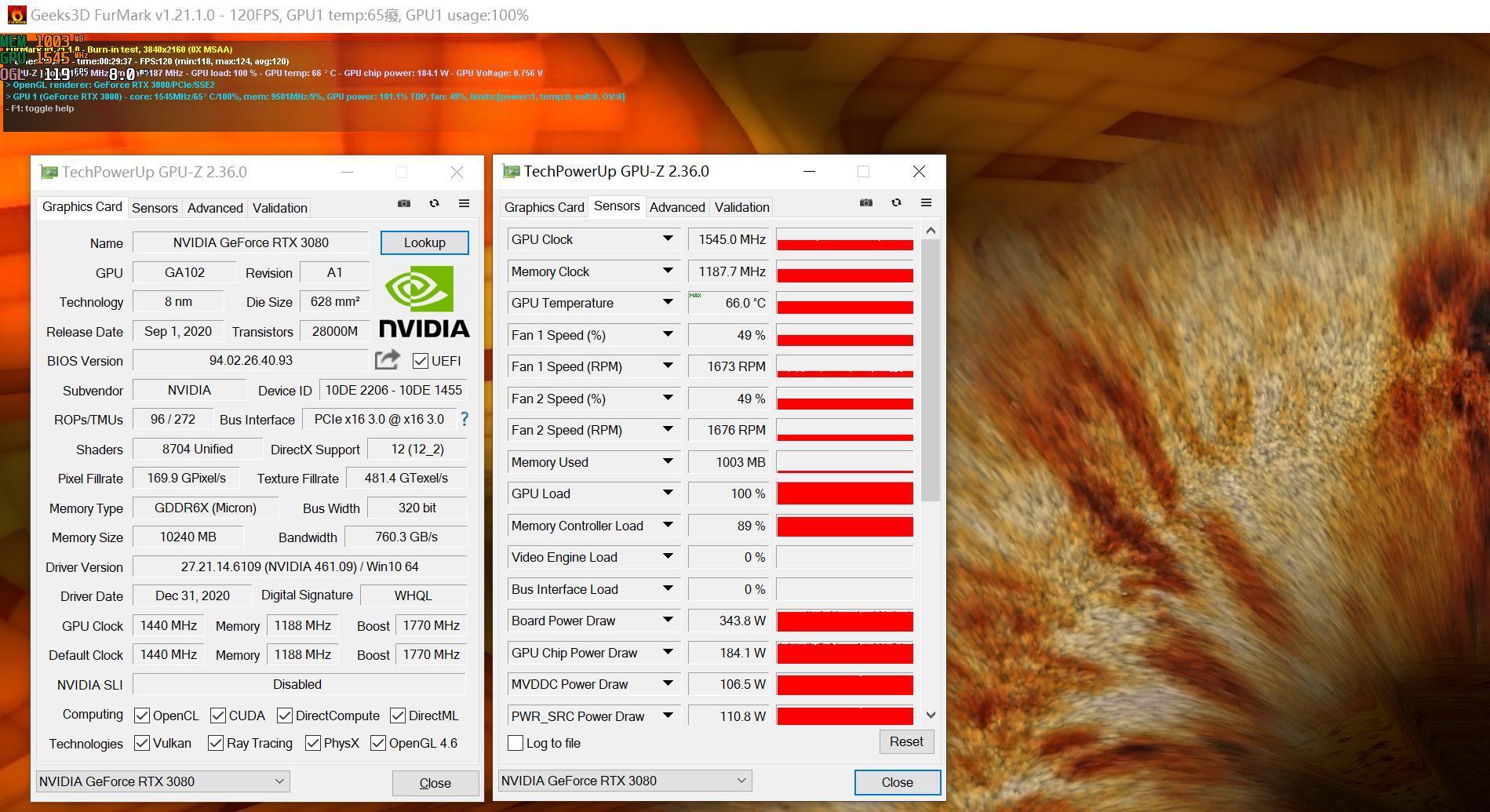Open the GPU Chip Power Draw dropdown
The height and width of the screenshot is (812, 1490).
click(x=668, y=652)
